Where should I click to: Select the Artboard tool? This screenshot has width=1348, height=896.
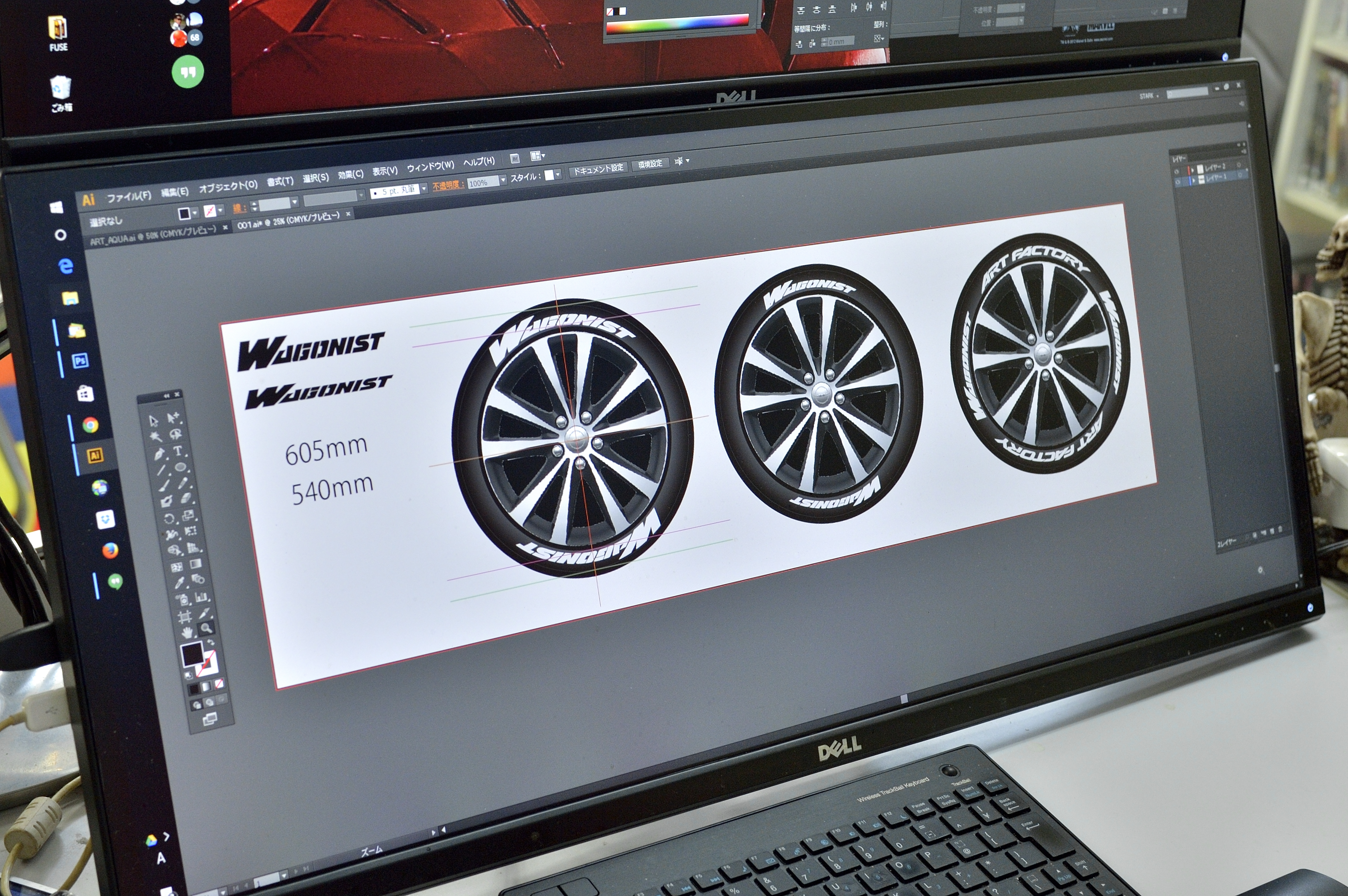click(x=185, y=618)
